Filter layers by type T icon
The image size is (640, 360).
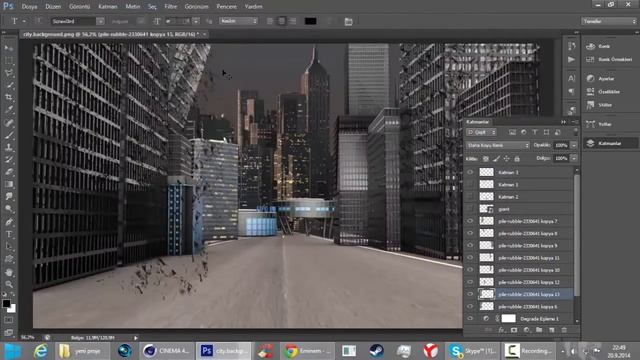click(535, 132)
